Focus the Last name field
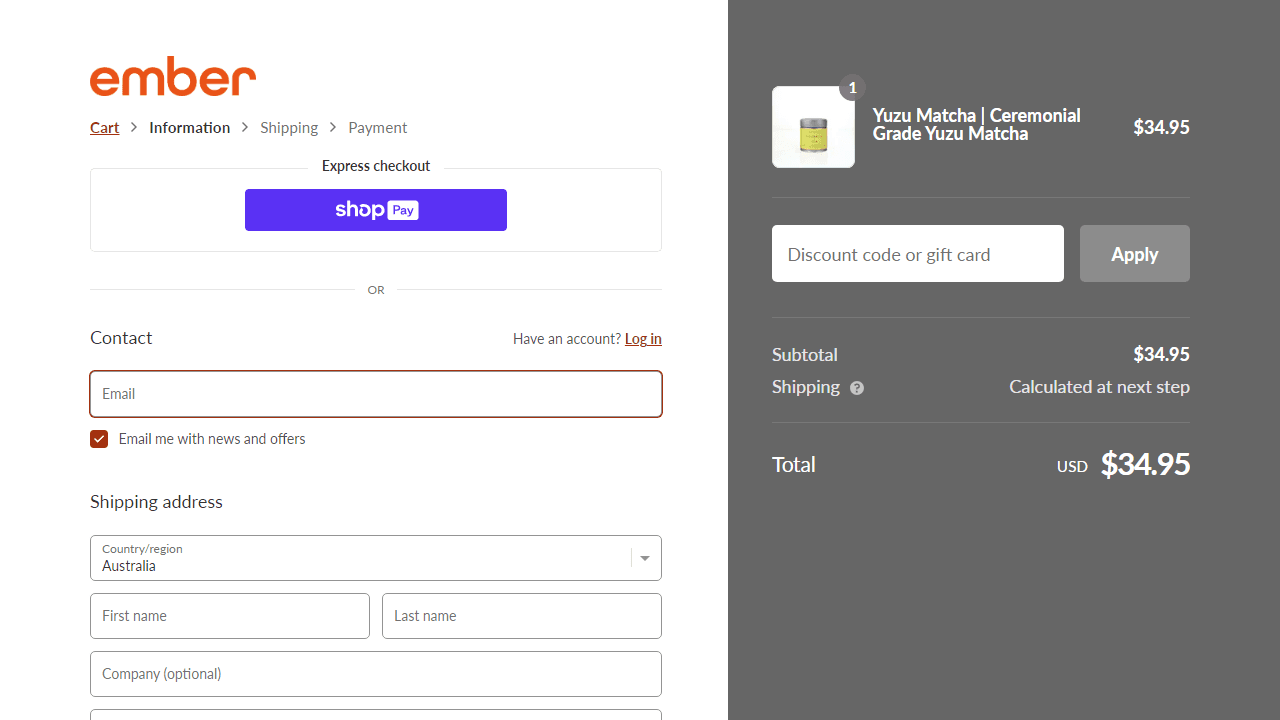This screenshot has height=720, width=1280. tap(522, 616)
